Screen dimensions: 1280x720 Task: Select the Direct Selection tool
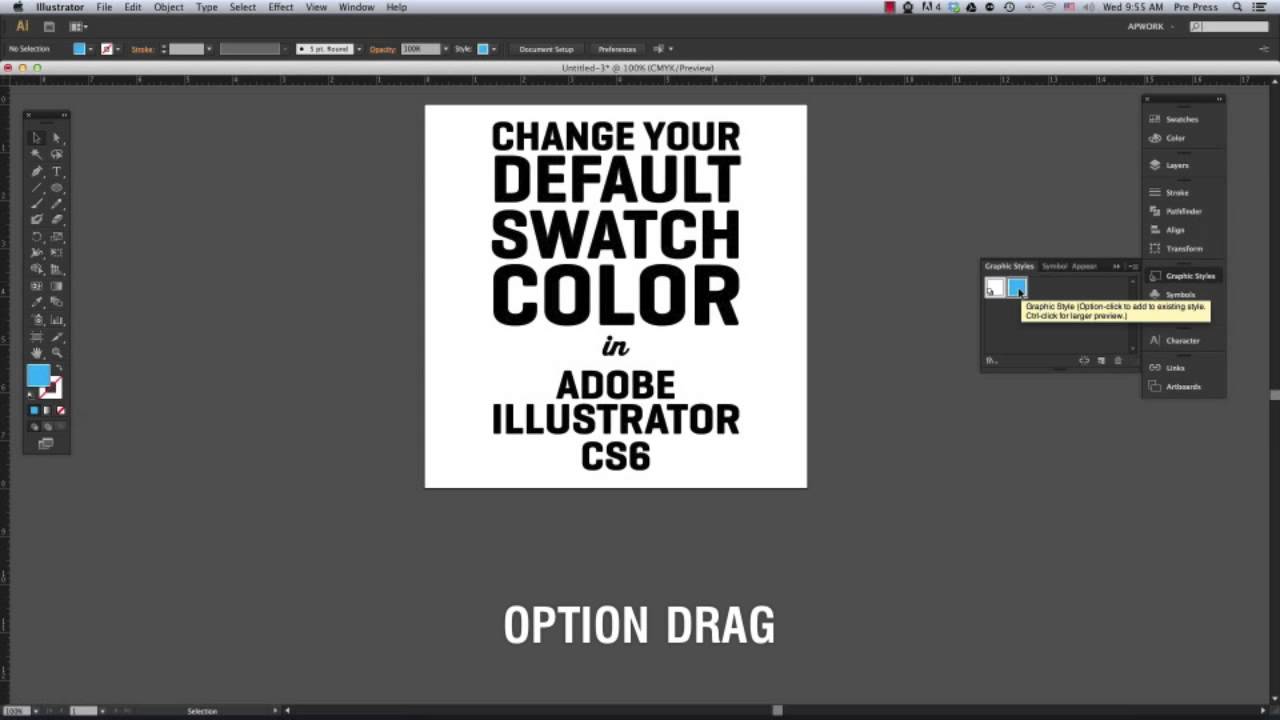click(56, 138)
